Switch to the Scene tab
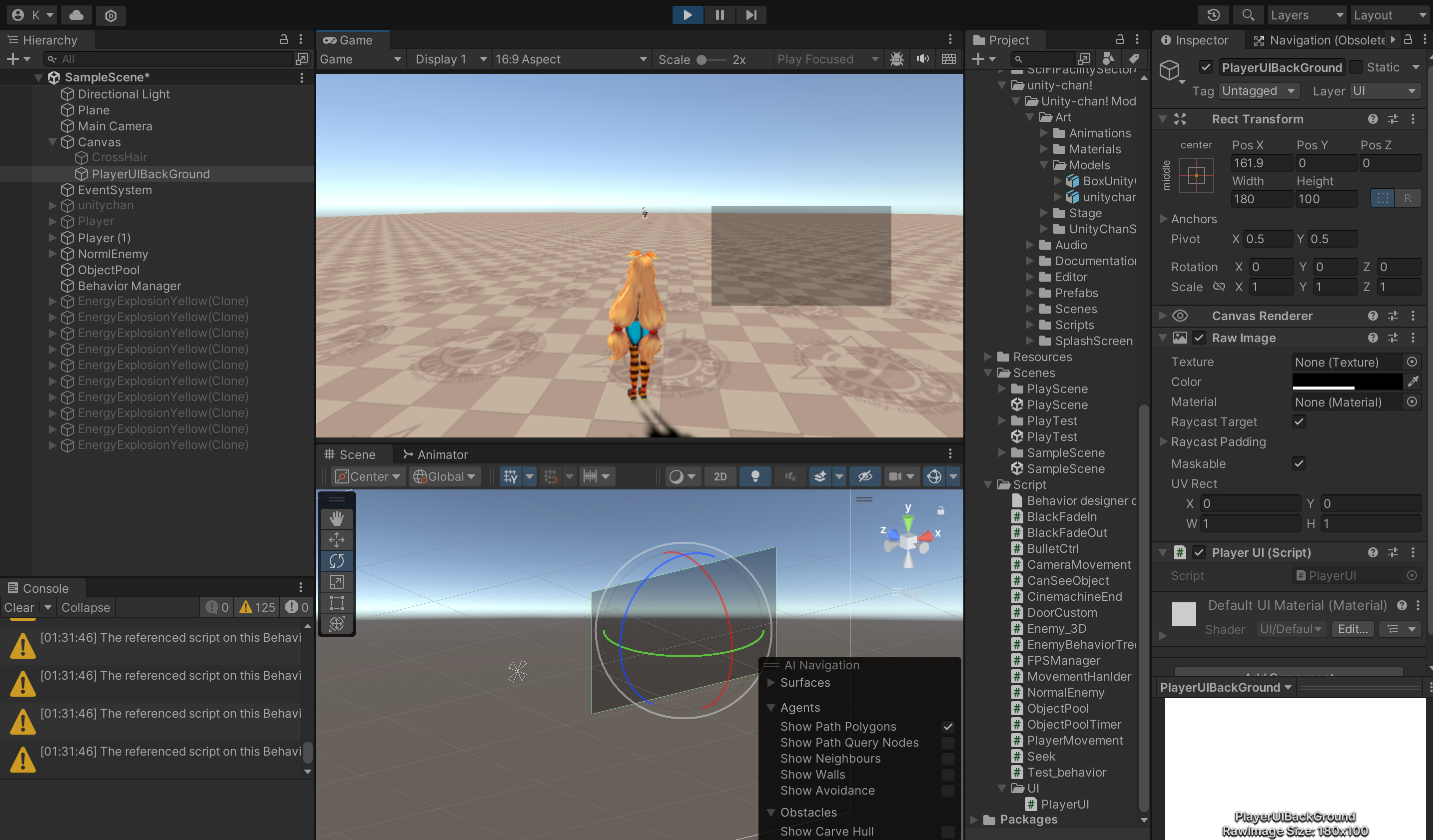 (x=350, y=454)
